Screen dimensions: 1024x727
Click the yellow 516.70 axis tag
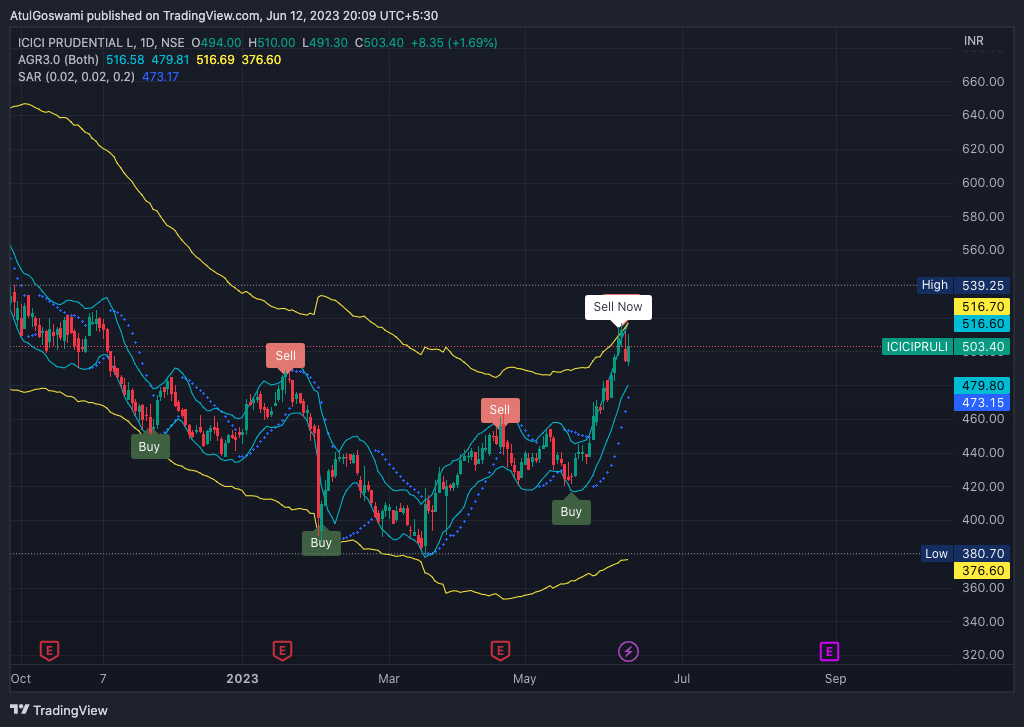click(x=982, y=307)
